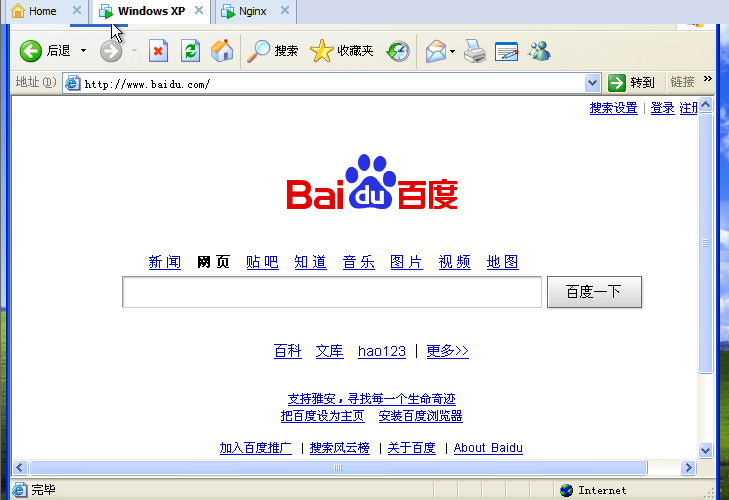The height and width of the screenshot is (500, 729).
Task: Click the horizontal scrollbar right arrow
Action: [x=688, y=467]
